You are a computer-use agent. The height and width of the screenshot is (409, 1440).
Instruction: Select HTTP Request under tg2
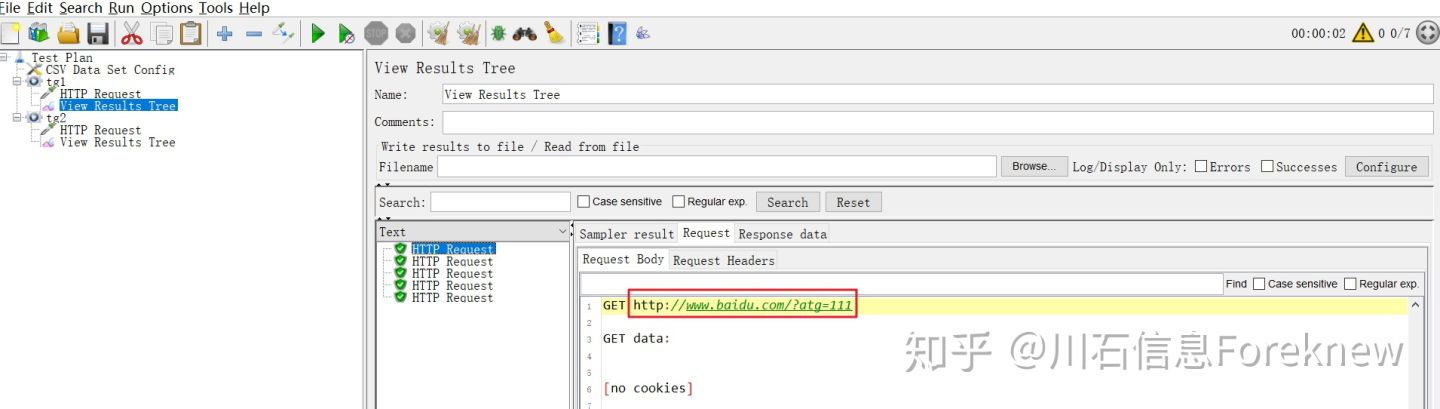point(100,130)
